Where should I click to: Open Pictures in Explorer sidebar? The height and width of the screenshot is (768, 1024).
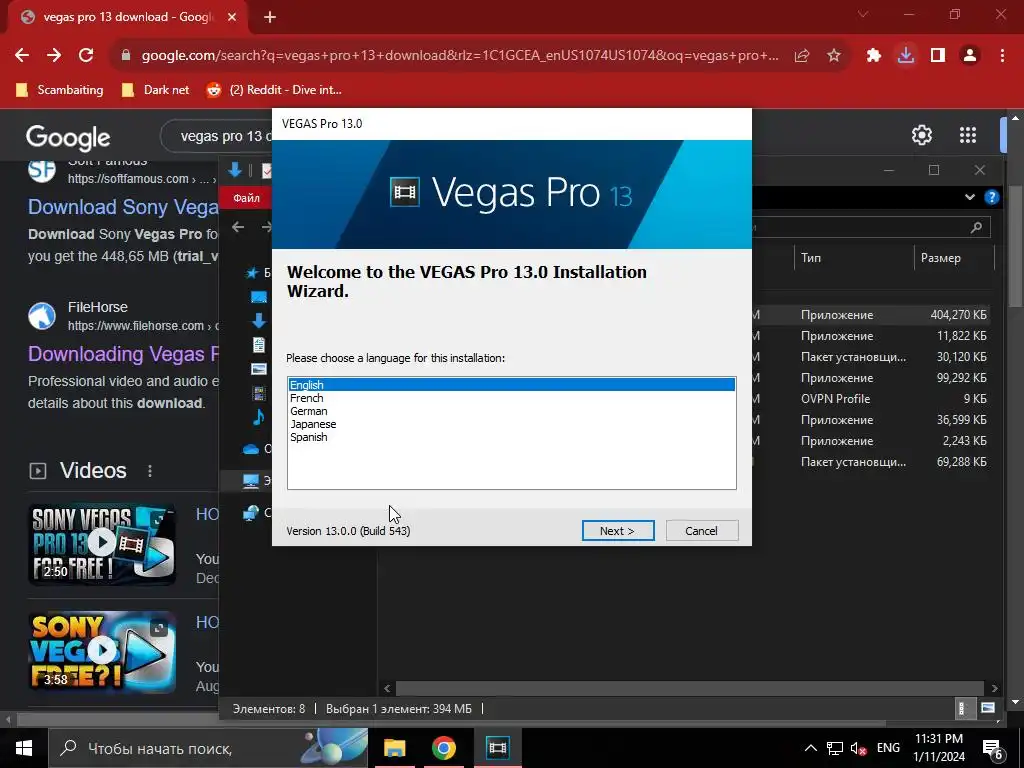click(259, 369)
